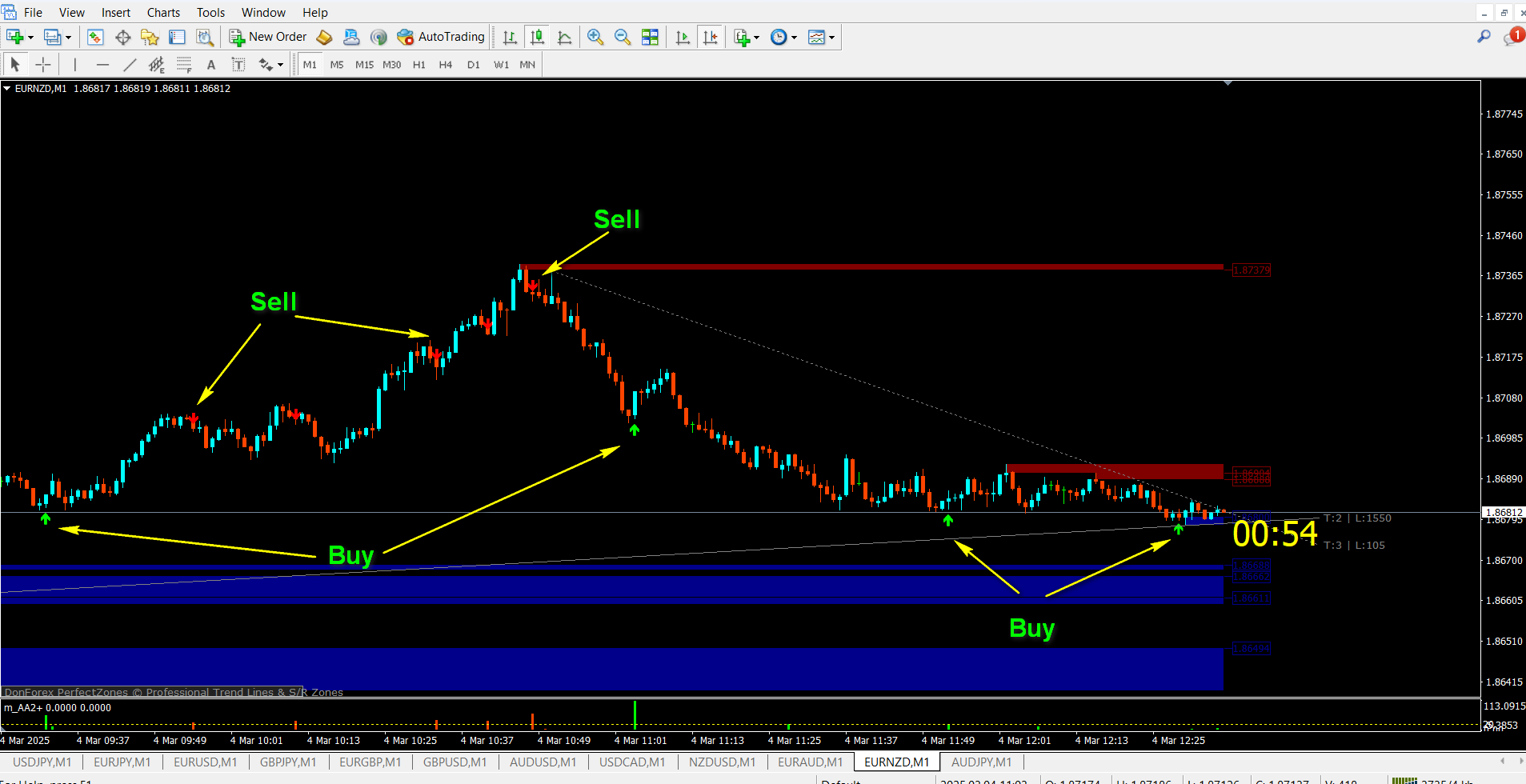
Task: Zoom in on the chart
Action: click(x=595, y=37)
